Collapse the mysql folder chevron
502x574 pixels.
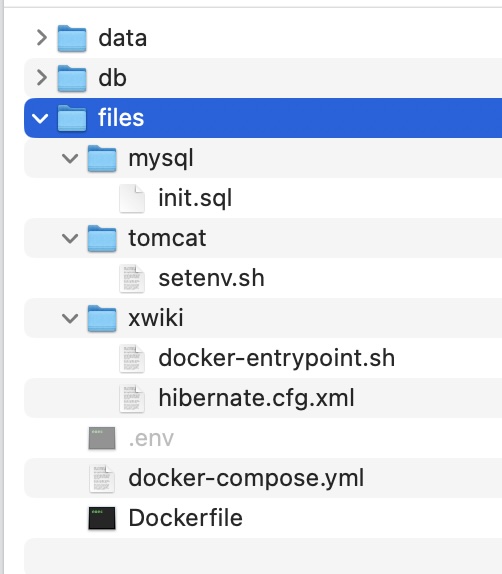pyautogui.click(x=70, y=159)
